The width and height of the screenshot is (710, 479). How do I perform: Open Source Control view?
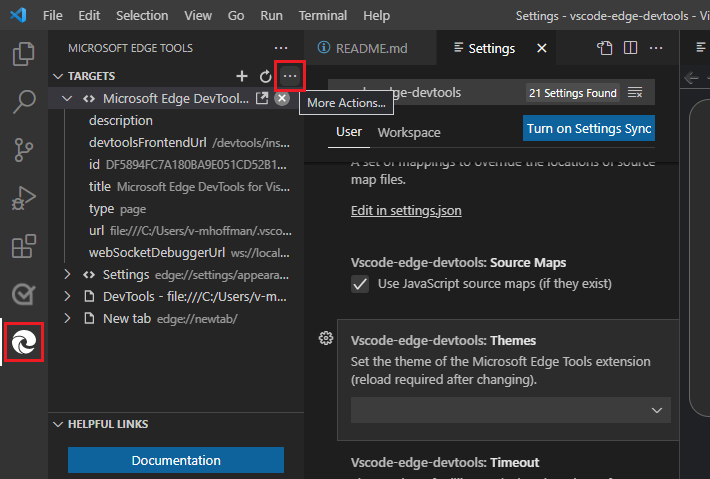[x=24, y=150]
